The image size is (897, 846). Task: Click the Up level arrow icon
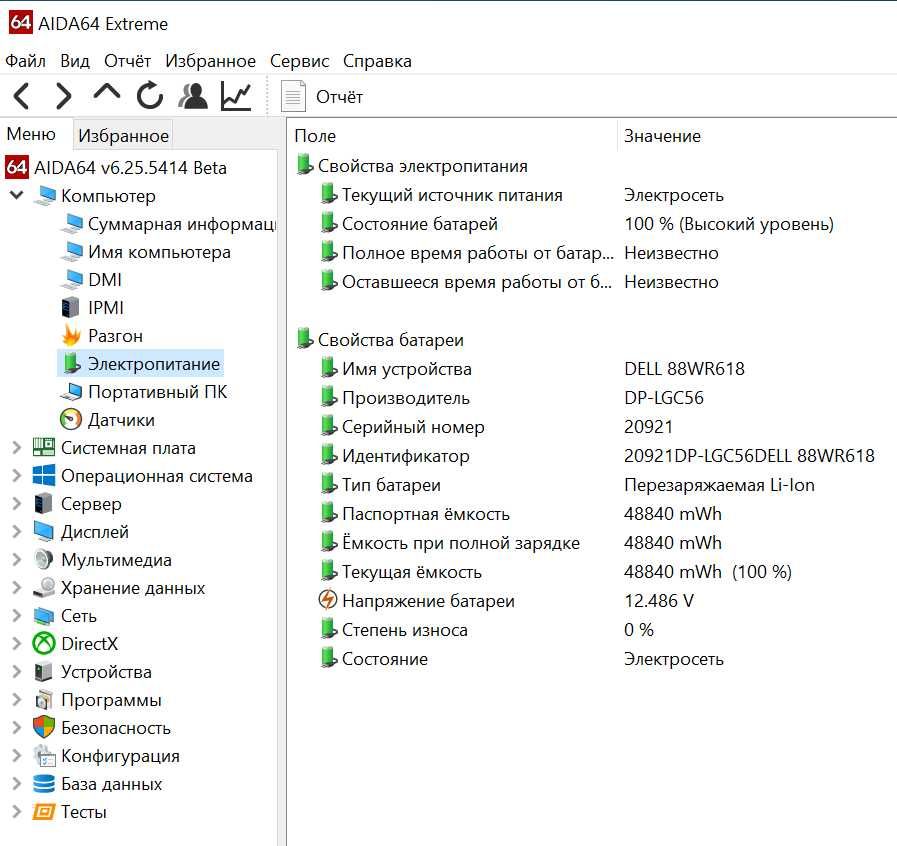pyautogui.click(x=106, y=93)
